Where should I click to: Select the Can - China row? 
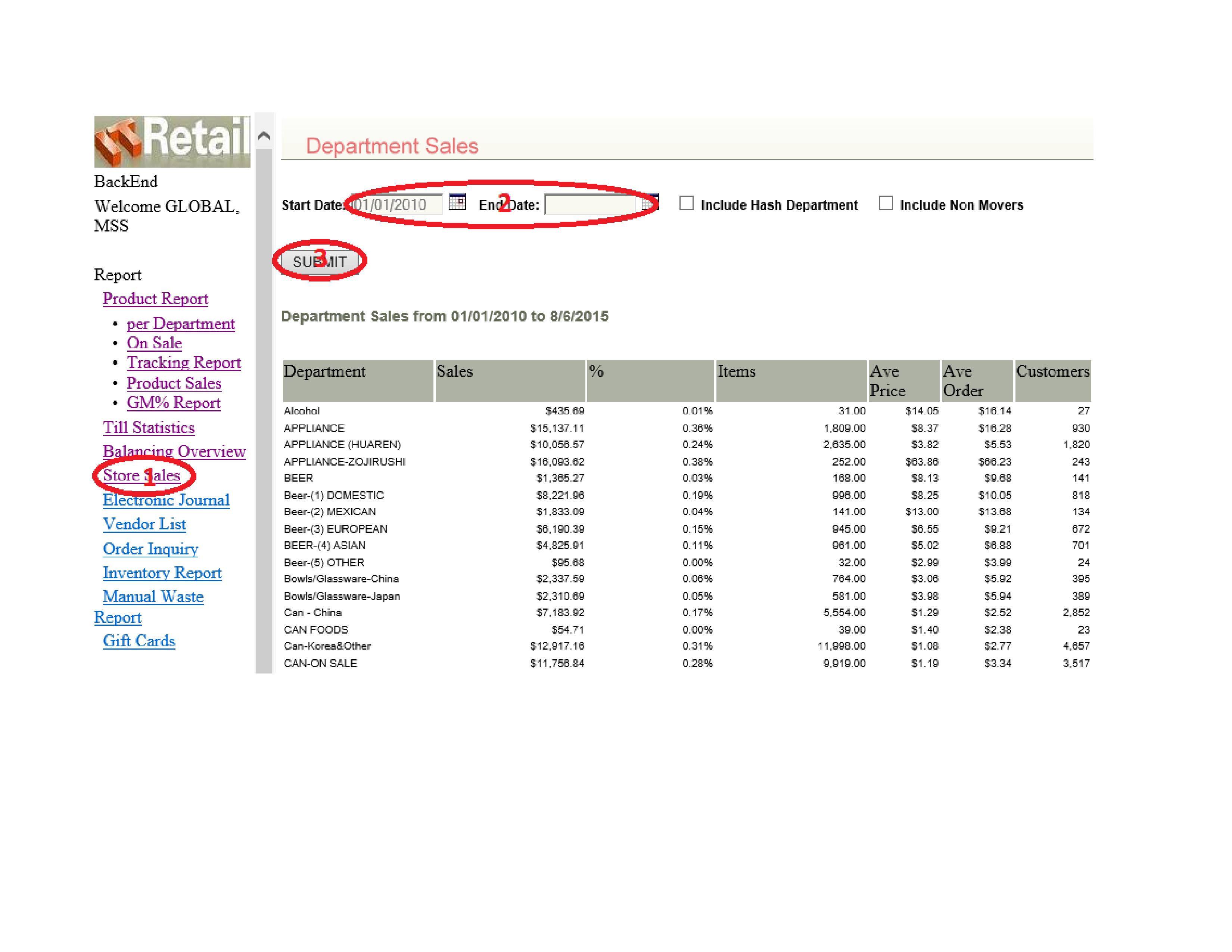[687, 613]
